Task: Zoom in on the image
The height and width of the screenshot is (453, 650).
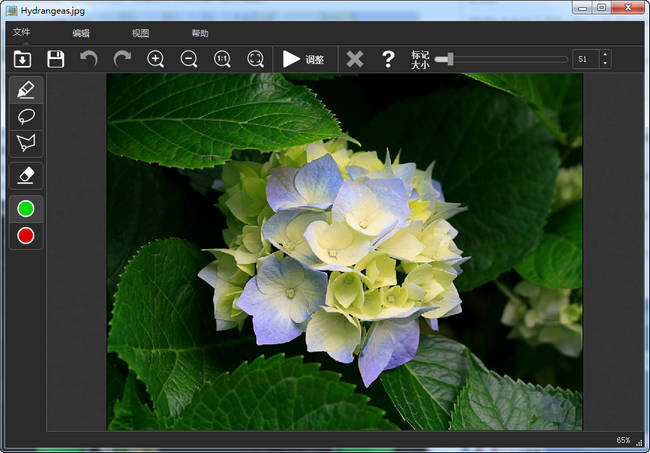Action: pos(156,59)
